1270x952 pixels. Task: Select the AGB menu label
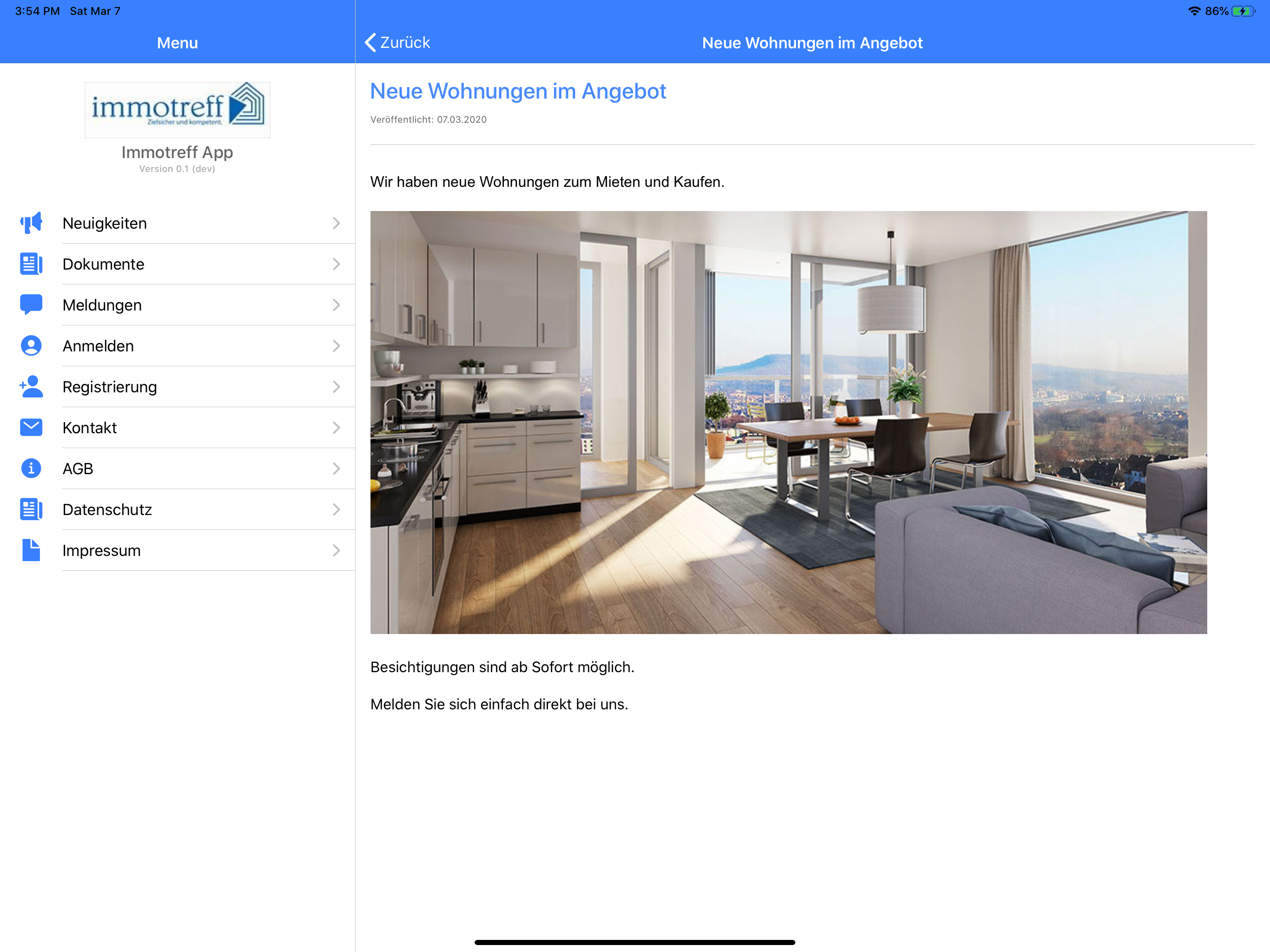click(78, 469)
